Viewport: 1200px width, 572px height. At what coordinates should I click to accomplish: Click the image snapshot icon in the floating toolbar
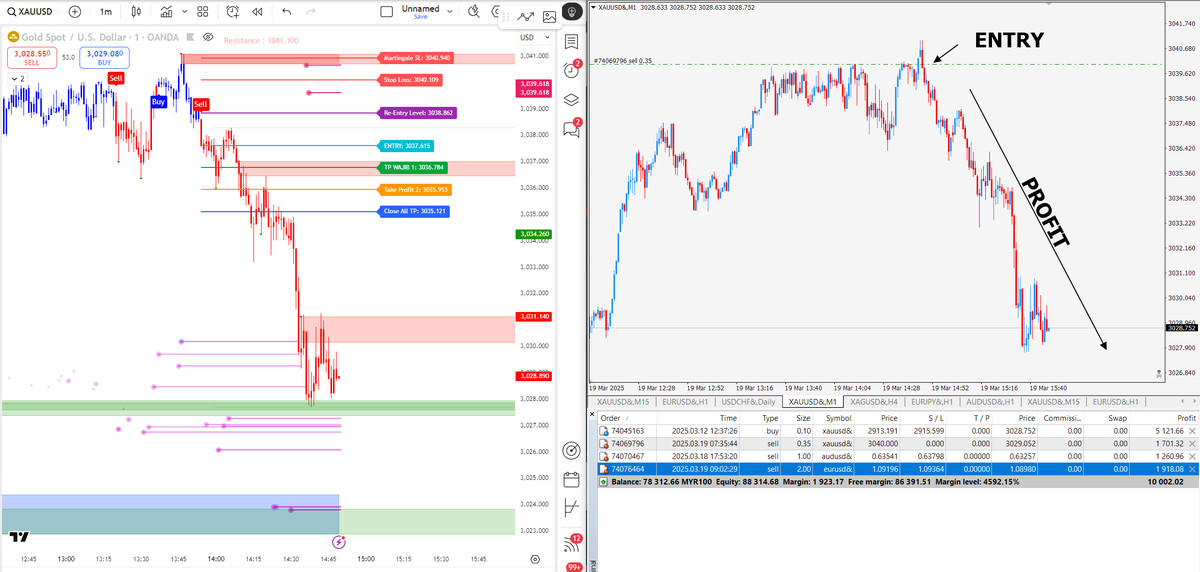[x=549, y=16]
